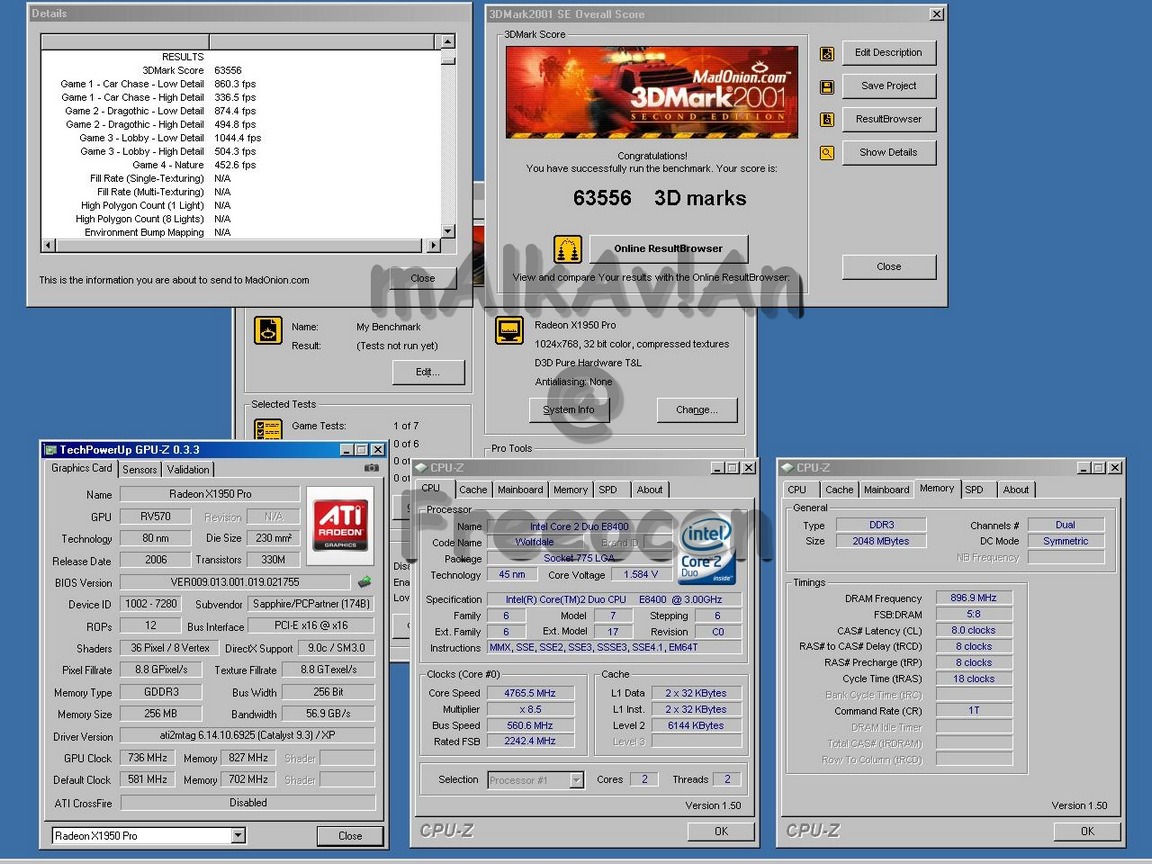This screenshot has height=864, width=1152.
Task: Click the ResultBrowser icon beside its button
Action: tap(827, 120)
